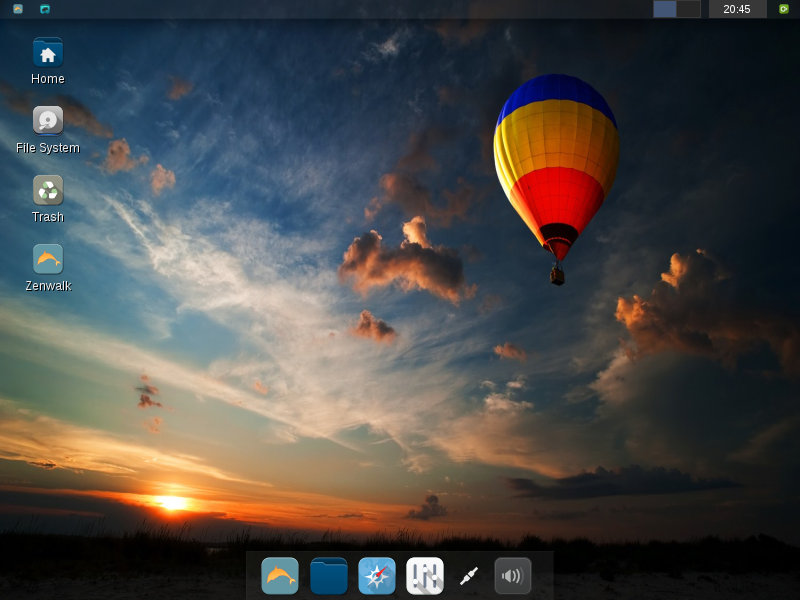Click the "Zenwalk" text label on desktop
This screenshot has width=800, height=600.
(x=48, y=286)
